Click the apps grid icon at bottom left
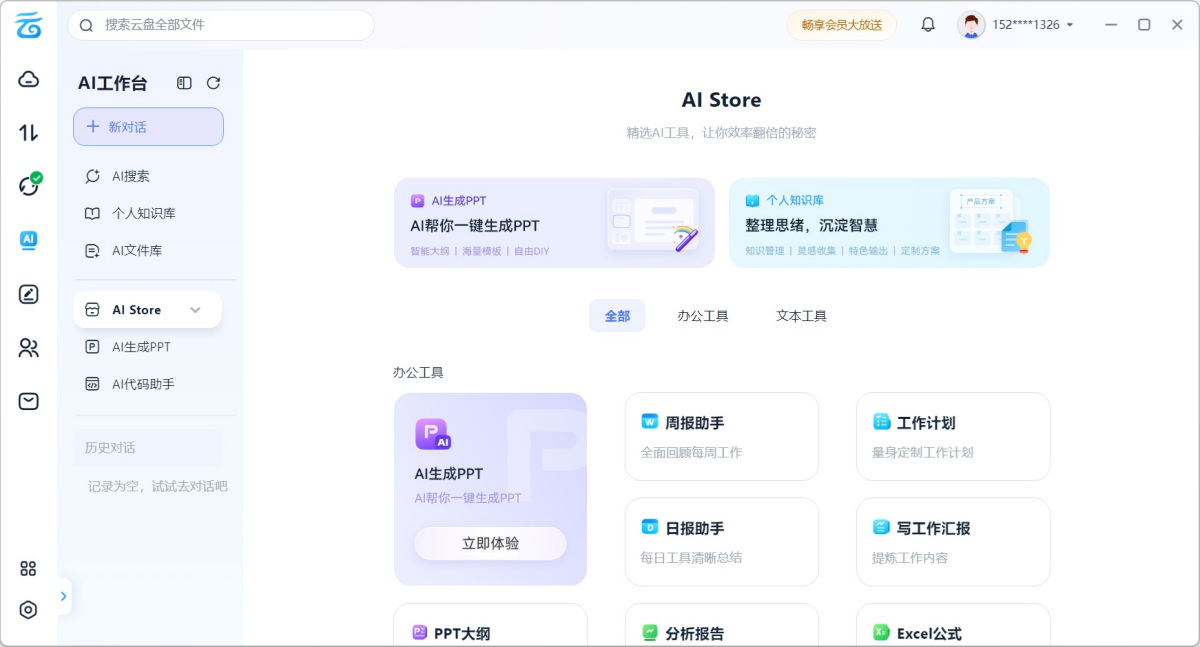 click(28, 568)
